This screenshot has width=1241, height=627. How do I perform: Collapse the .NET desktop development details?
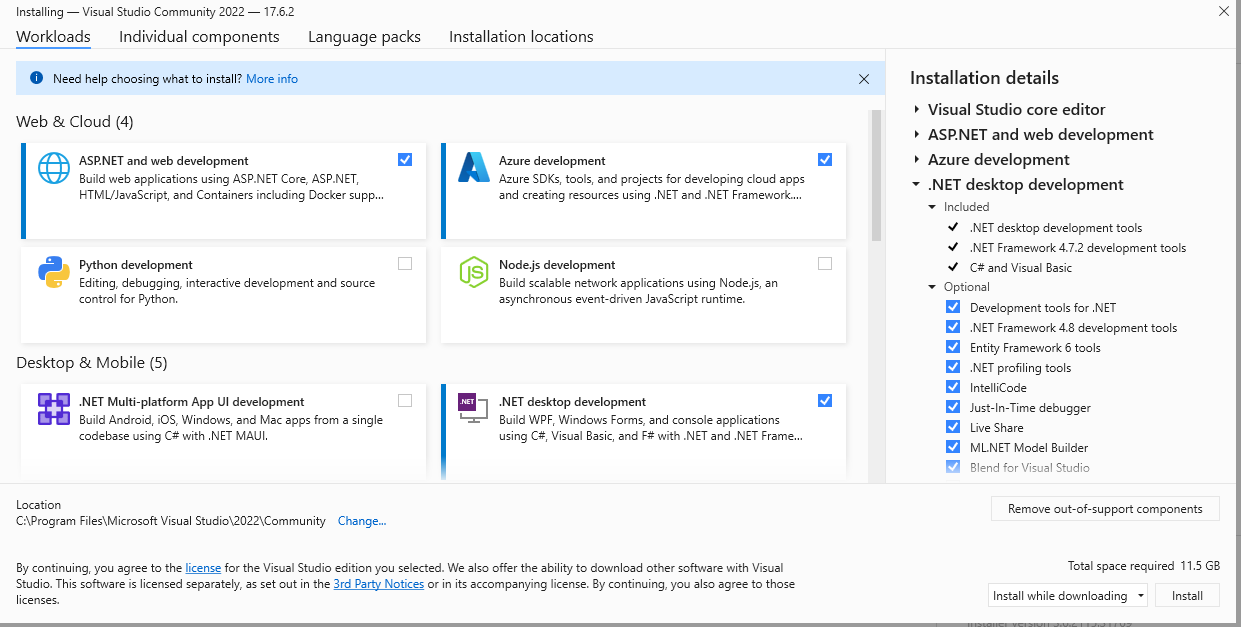pos(917,185)
